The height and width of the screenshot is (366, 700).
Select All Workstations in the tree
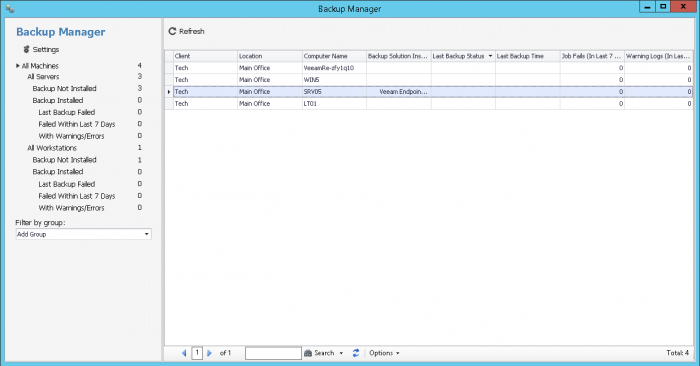coord(52,148)
